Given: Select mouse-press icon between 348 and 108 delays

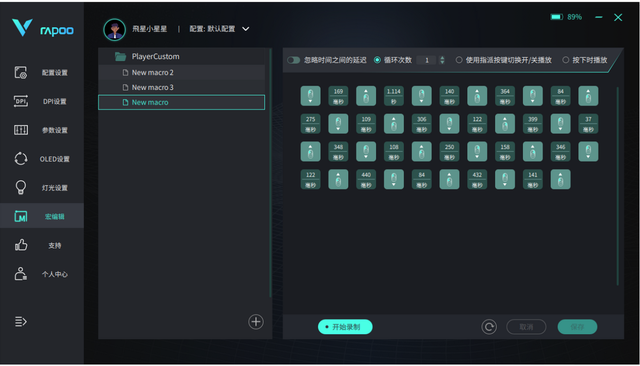Looking at the screenshot, I should [366, 151].
